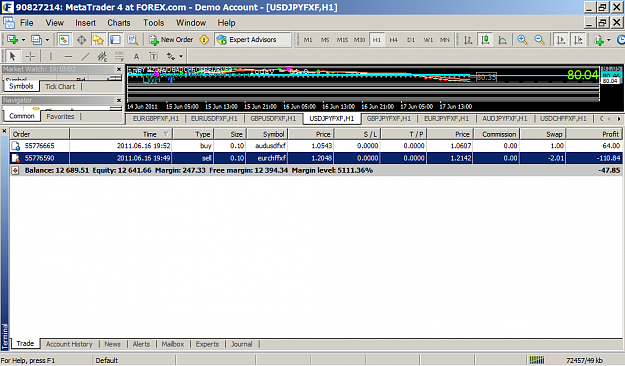Open the Insert menu

point(85,23)
